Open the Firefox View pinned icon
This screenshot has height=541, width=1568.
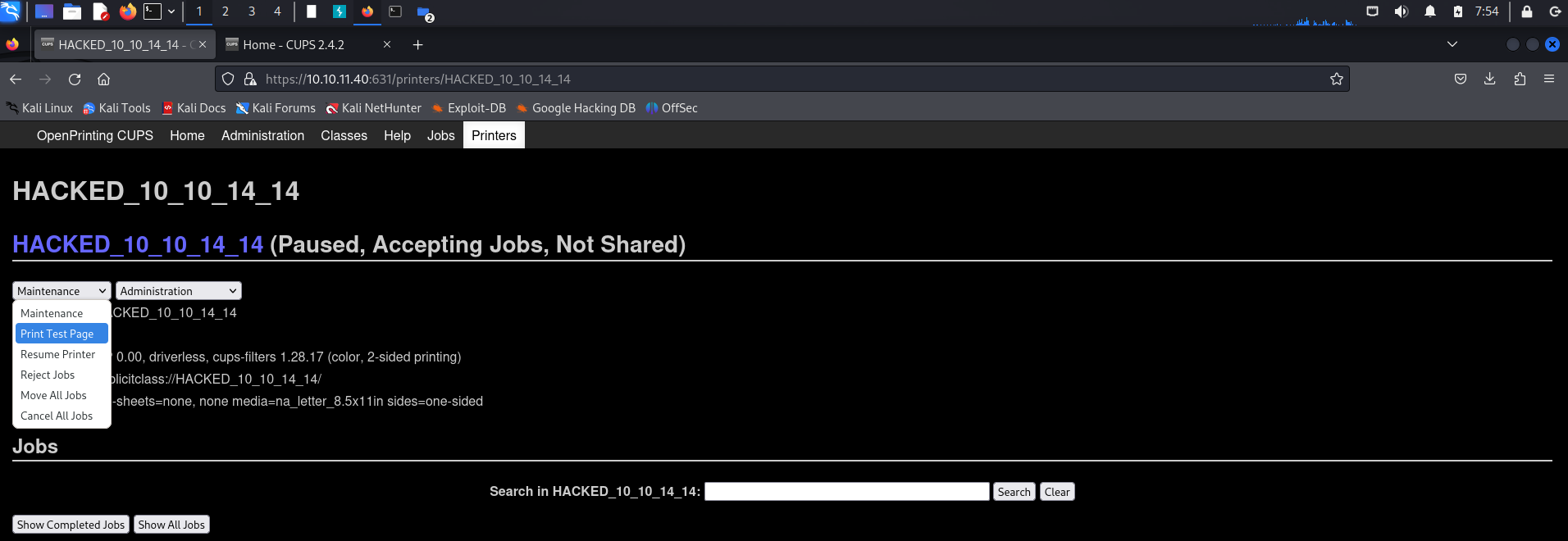(x=12, y=44)
